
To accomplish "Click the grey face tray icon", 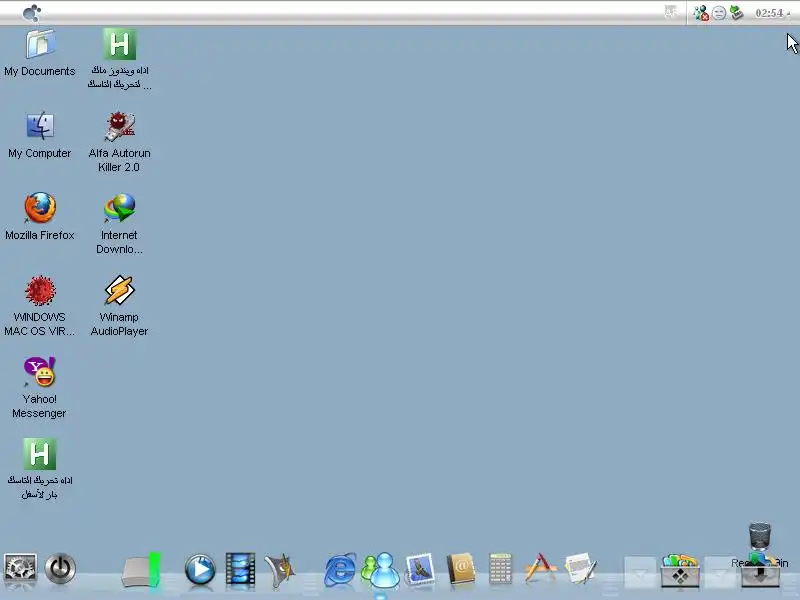I will 719,13.
